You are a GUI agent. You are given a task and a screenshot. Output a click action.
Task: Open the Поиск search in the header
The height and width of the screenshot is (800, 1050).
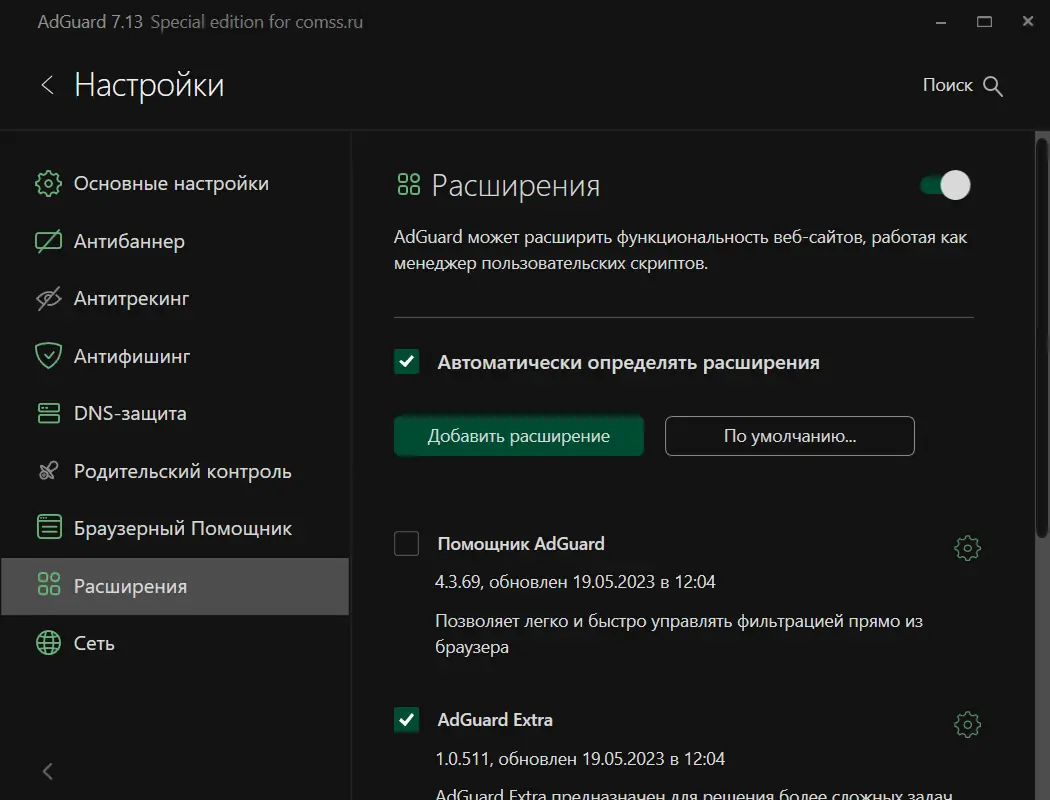pyautogui.click(x=962, y=86)
